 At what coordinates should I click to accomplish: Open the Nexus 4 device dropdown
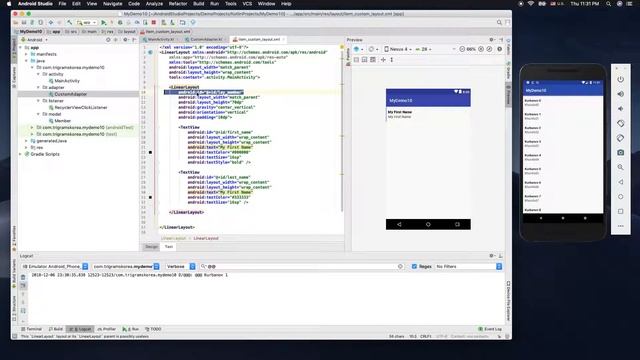(x=398, y=49)
